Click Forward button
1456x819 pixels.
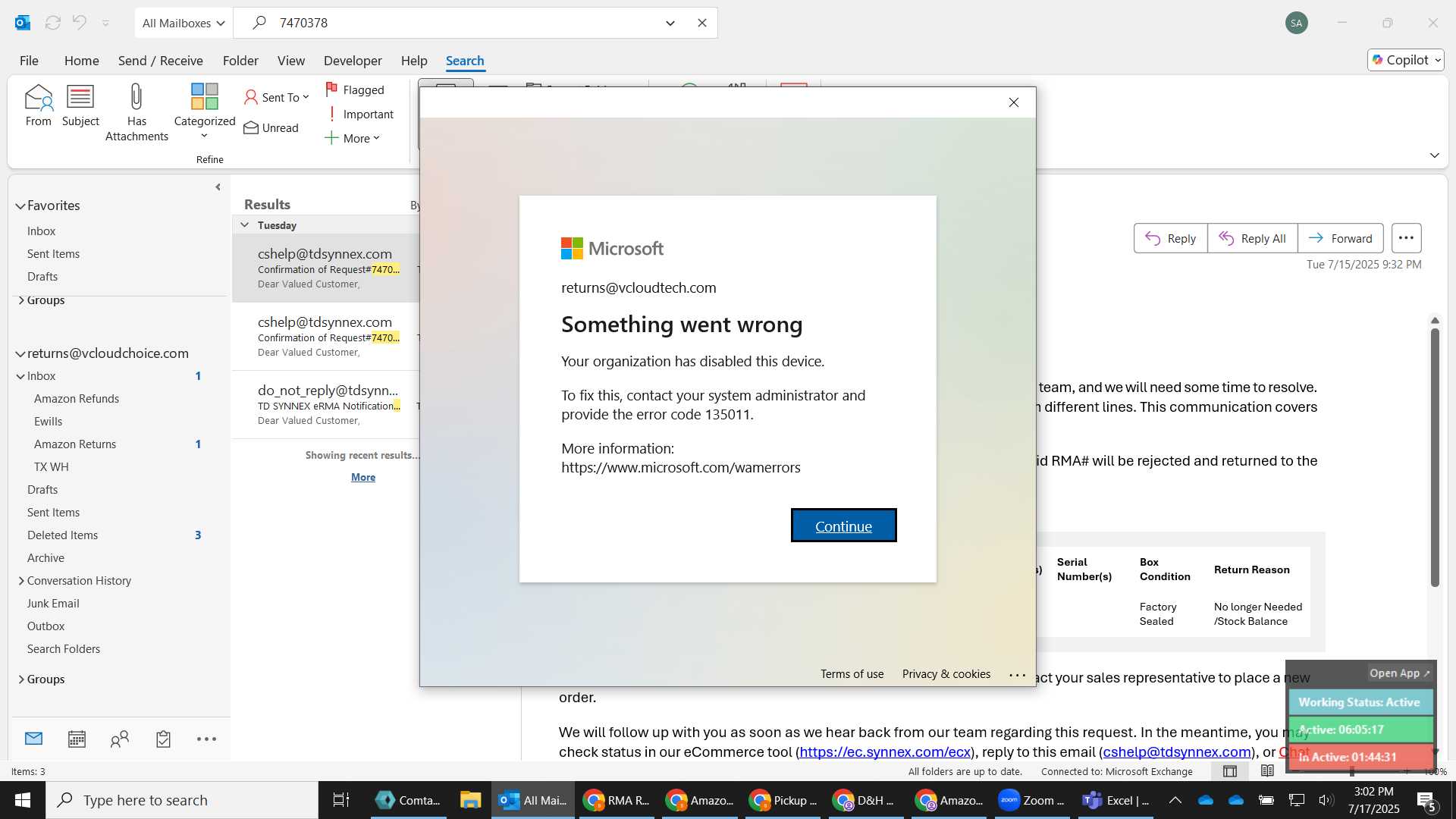[1341, 238]
